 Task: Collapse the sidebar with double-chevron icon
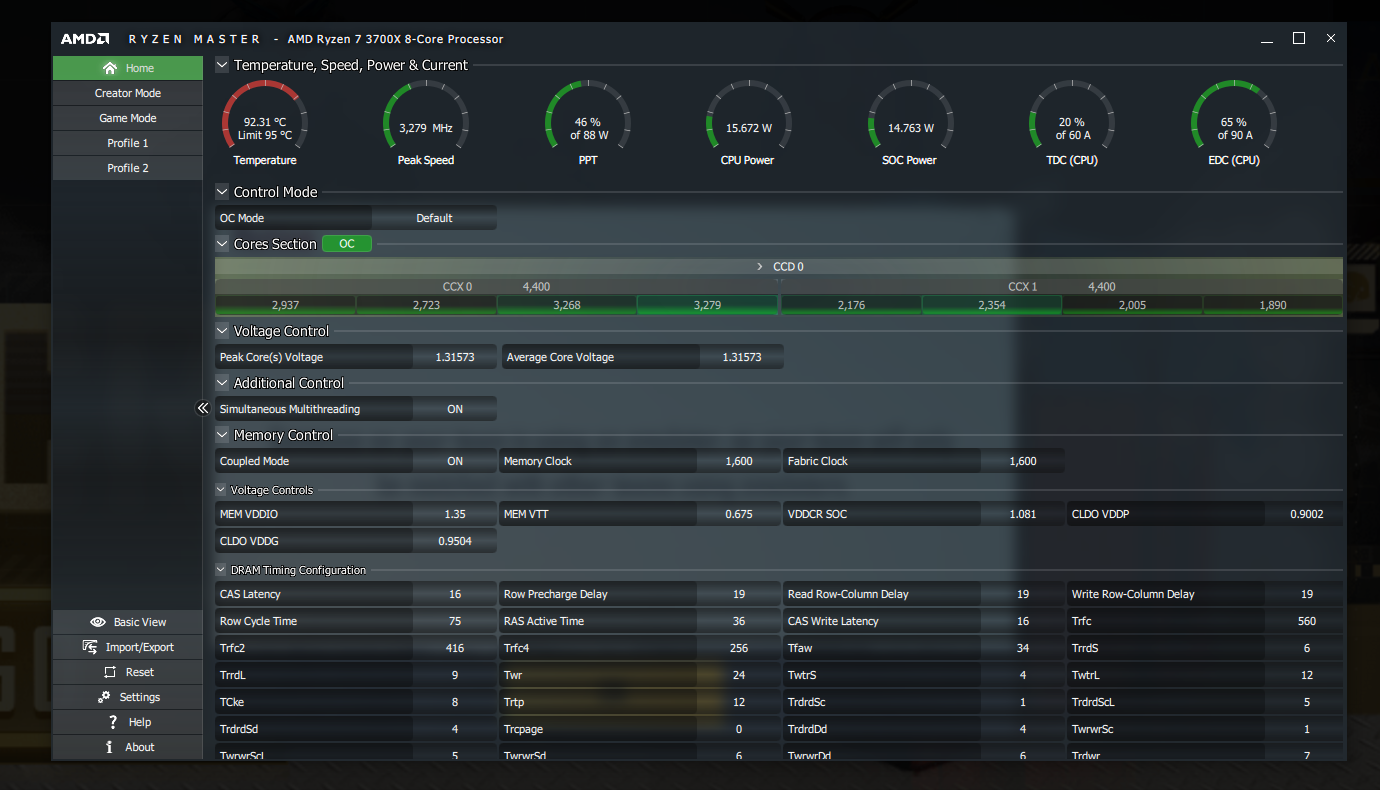point(203,408)
